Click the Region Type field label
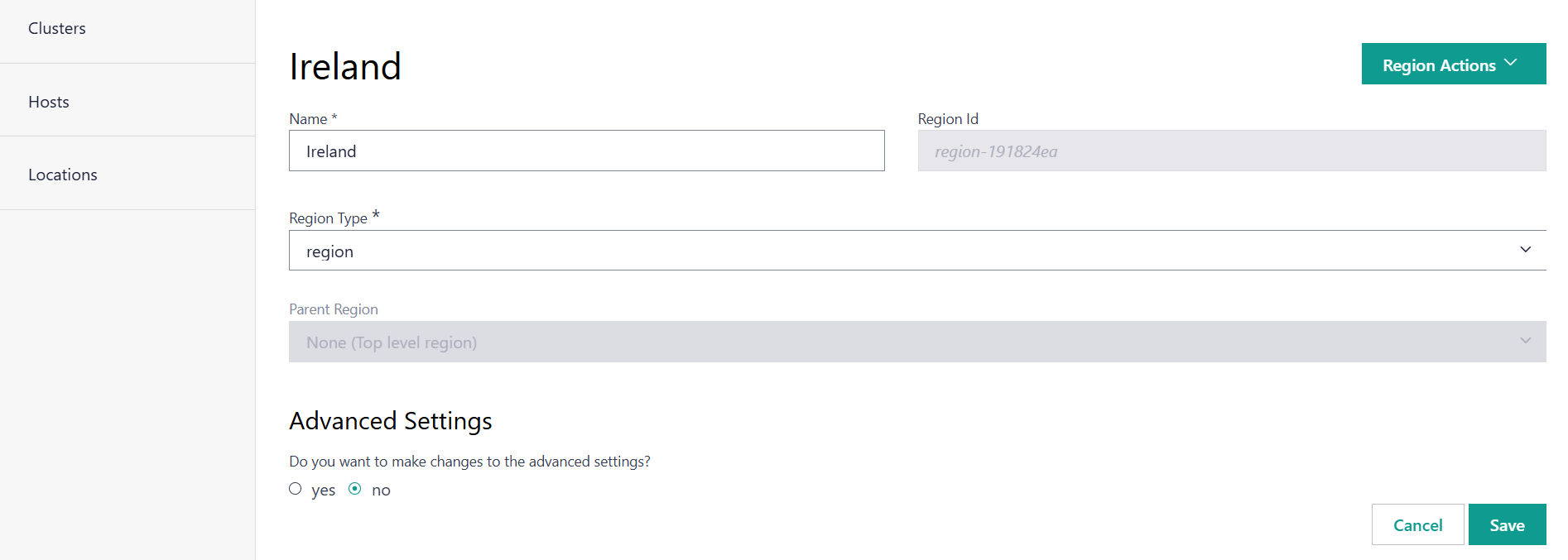This screenshot has width=1568, height=560. coord(329,218)
